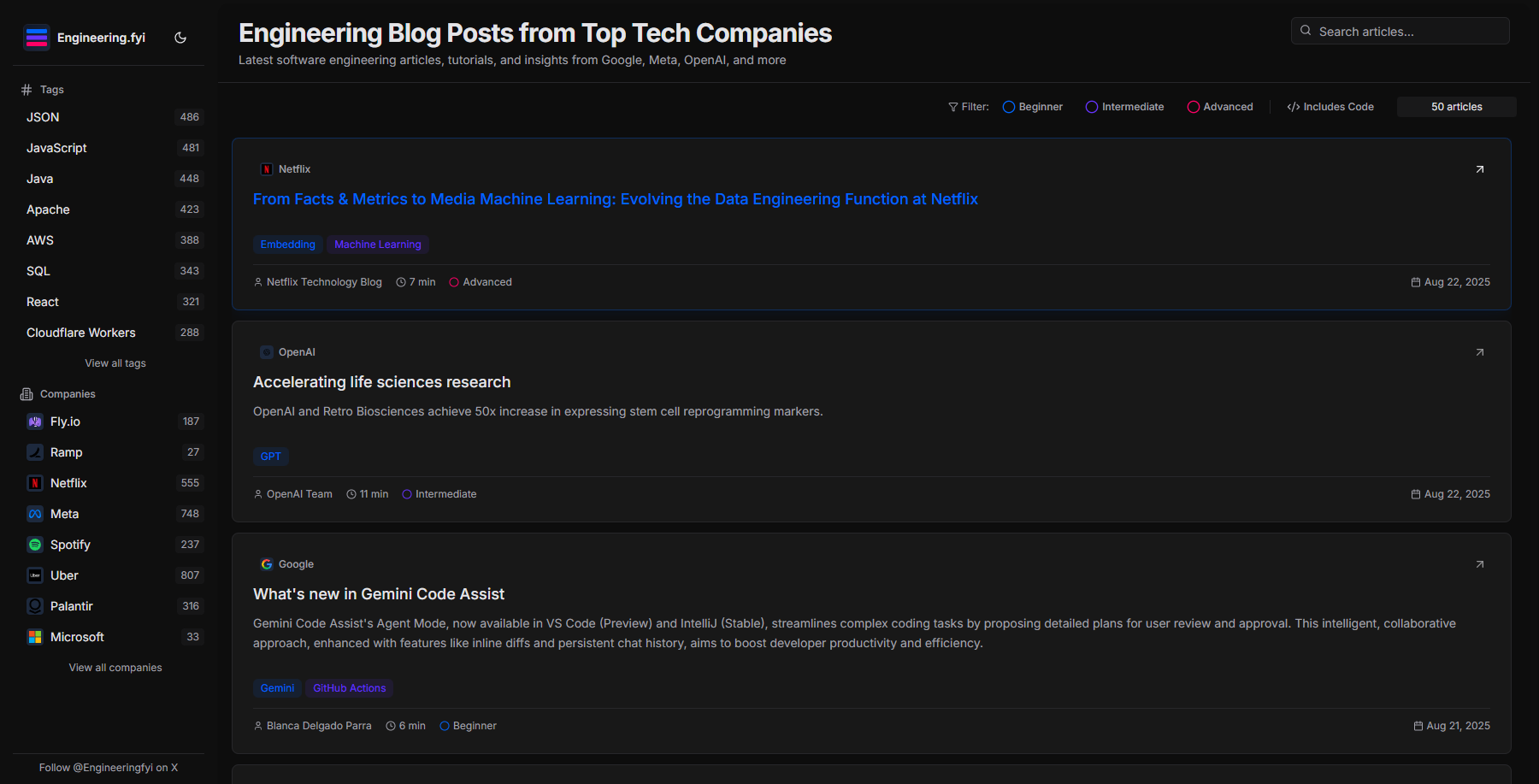Follow @Engineeringfyi on X link
The image size is (1539, 784).
[109, 768]
